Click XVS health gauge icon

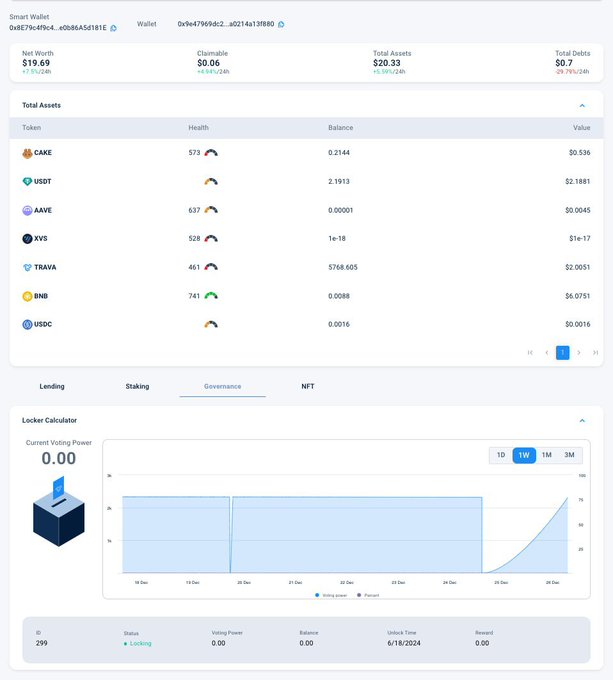[x=211, y=239]
